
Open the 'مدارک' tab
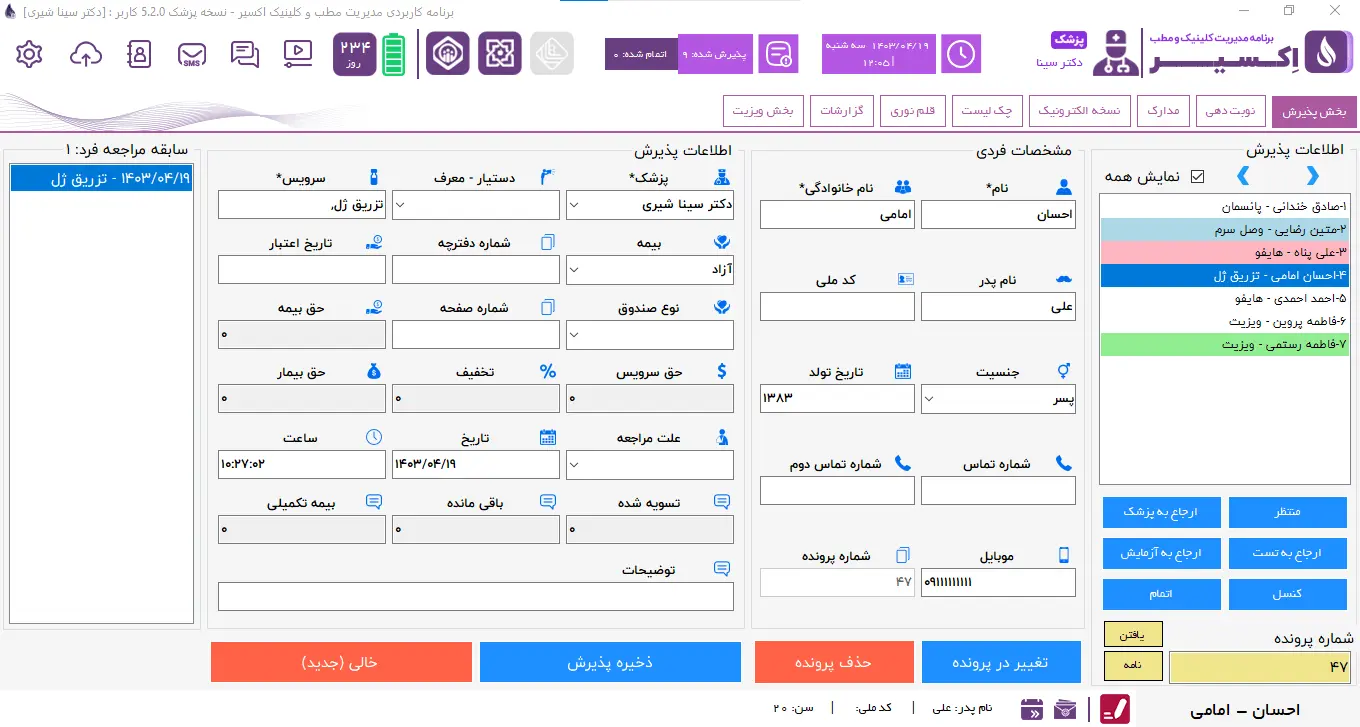click(1163, 111)
